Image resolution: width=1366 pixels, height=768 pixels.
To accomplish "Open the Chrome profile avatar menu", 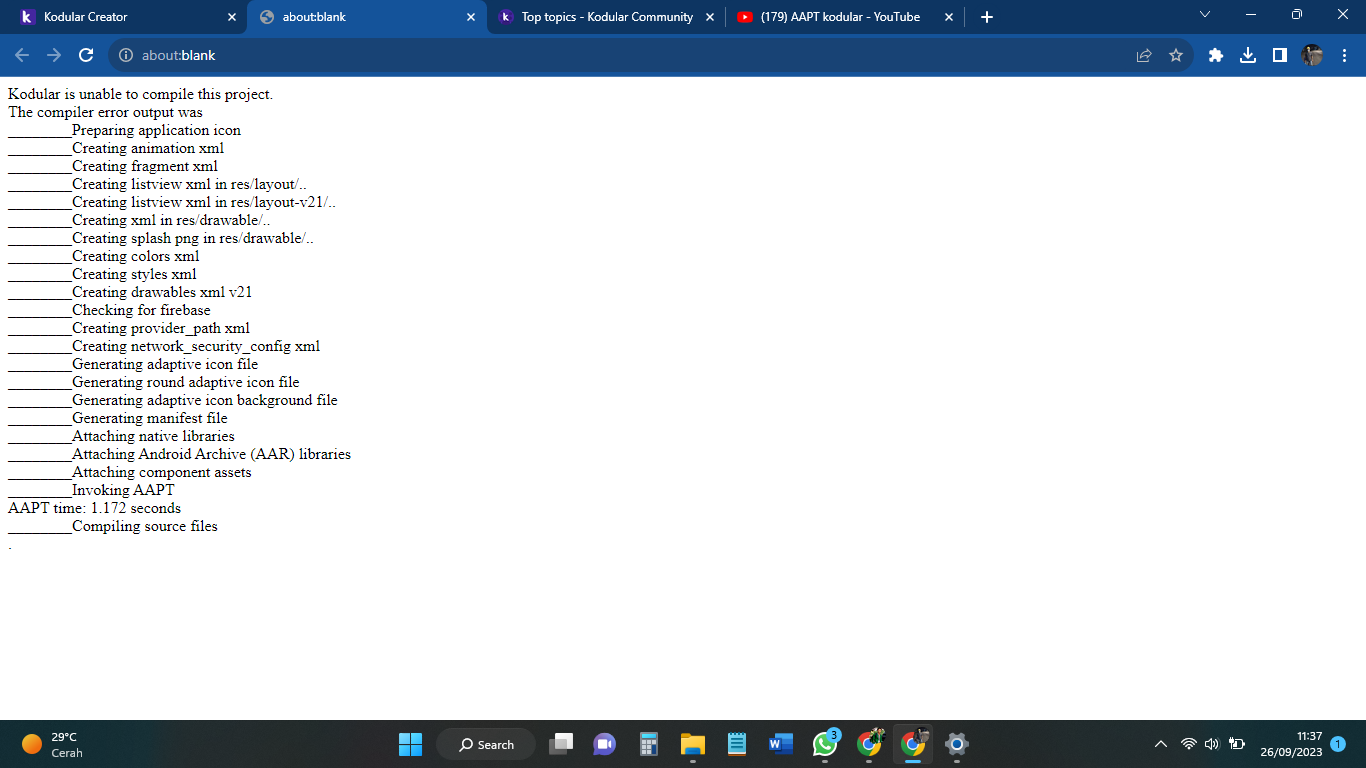I will 1313,55.
